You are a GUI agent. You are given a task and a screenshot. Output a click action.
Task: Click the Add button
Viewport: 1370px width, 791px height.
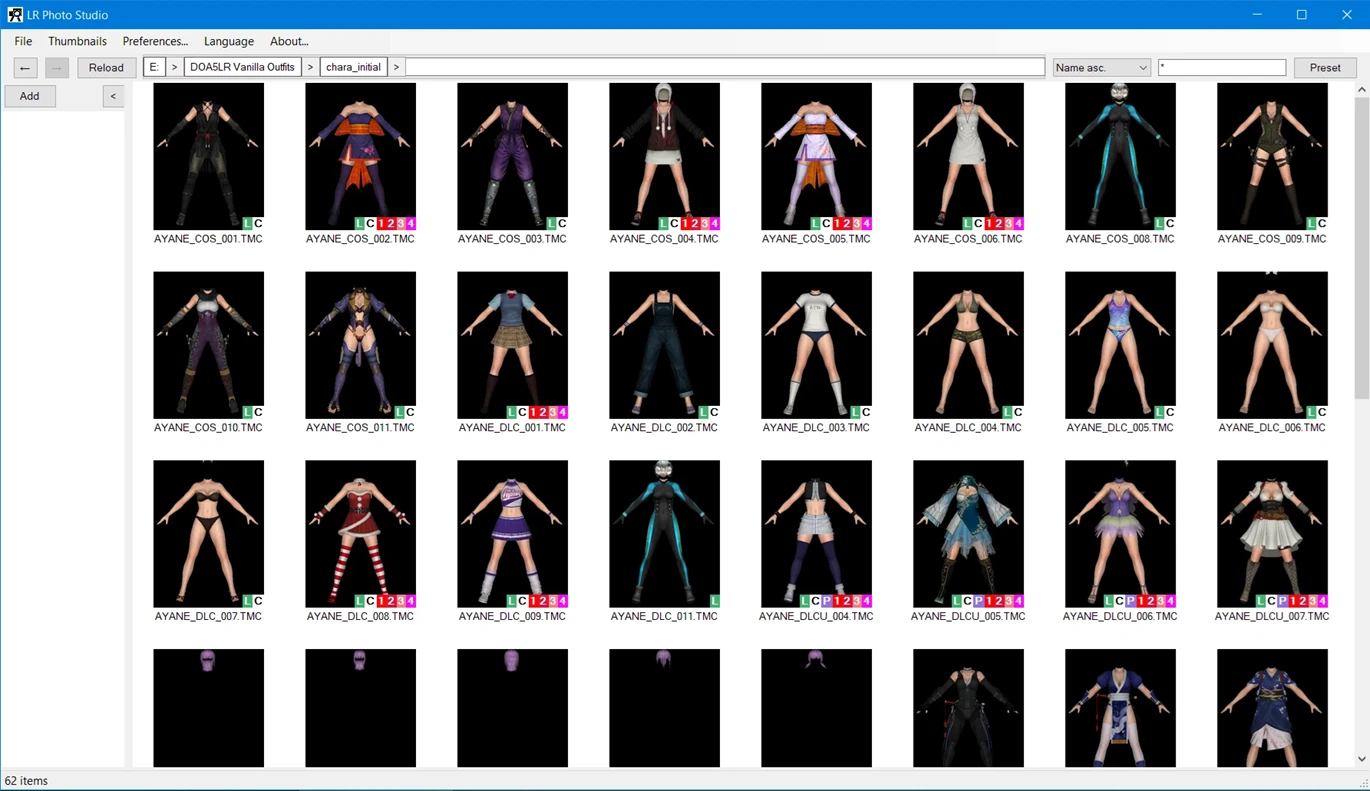[30, 96]
